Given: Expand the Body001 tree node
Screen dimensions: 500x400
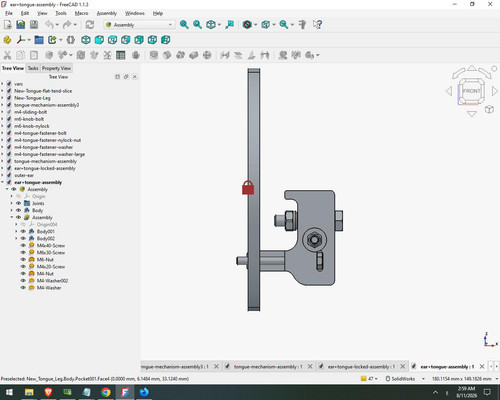Looking at the screenshot, I should [x=17, y=231].
